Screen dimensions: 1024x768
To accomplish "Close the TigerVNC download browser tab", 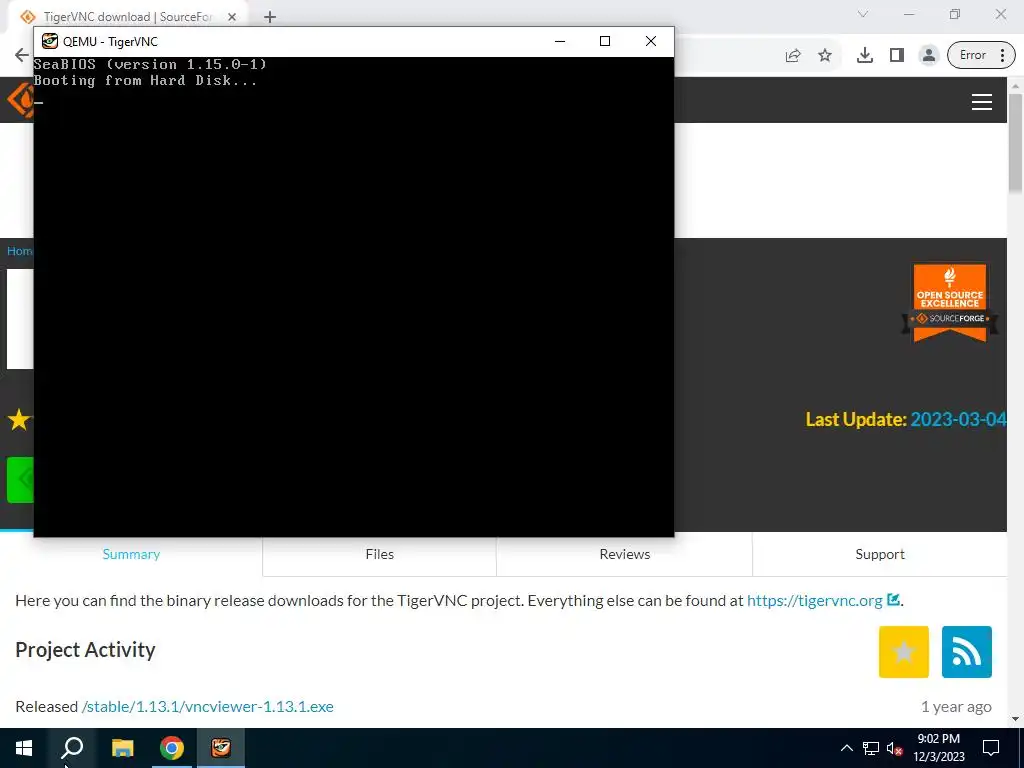I will tap(232, 17).
